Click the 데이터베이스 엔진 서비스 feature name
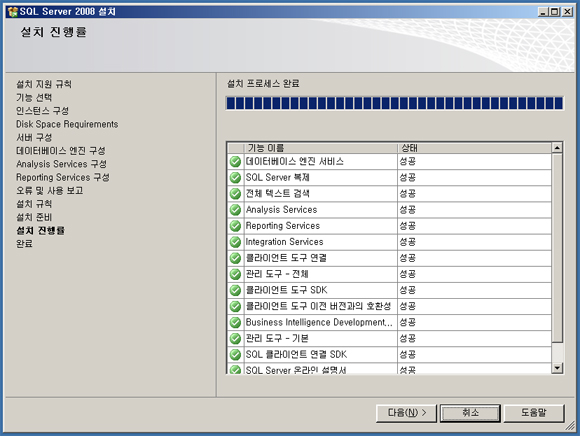Viewport: 580px width, 436px height. (295, 162)
